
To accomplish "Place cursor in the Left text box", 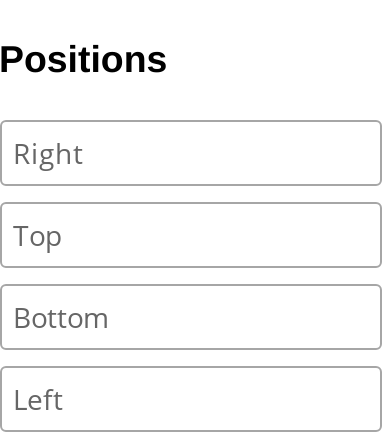I will pyautogui.click(x=191, y=399).
